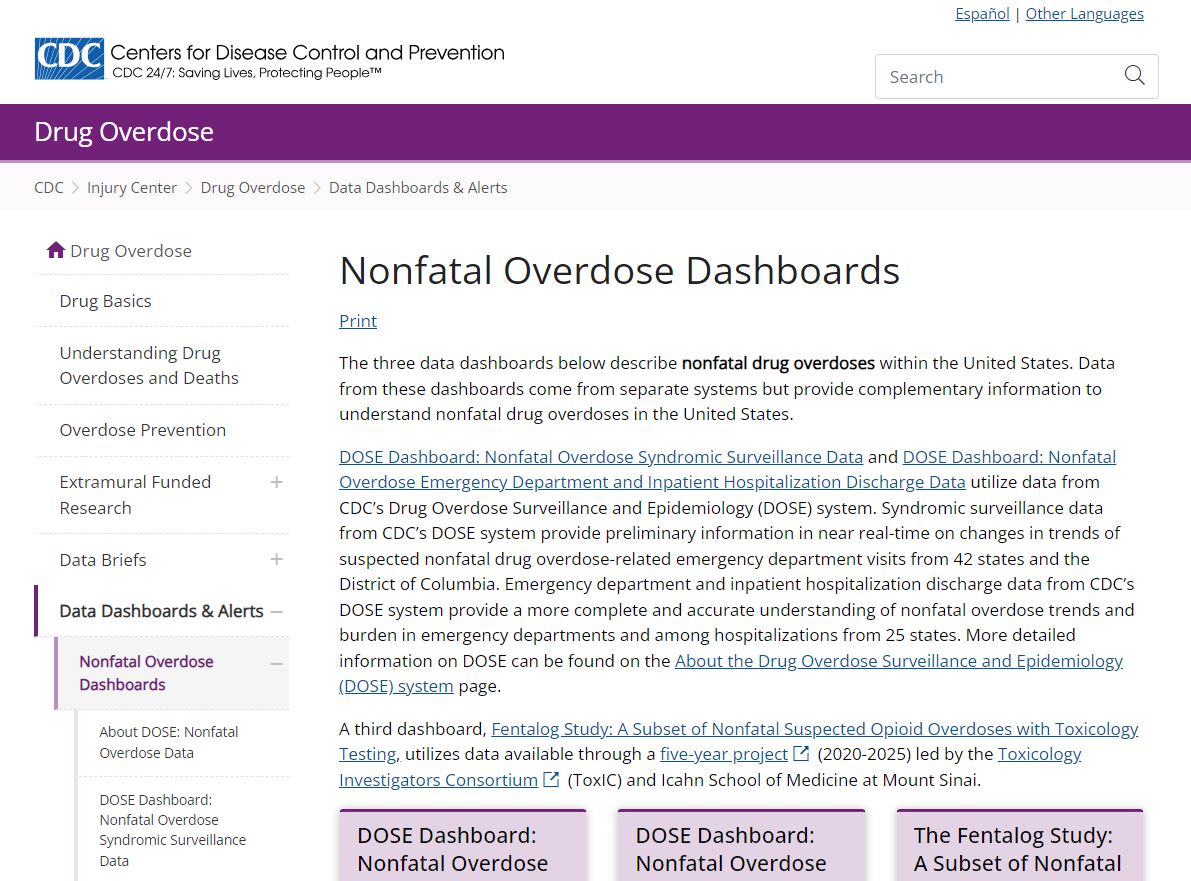The height and width of the screenshot is (881, 1191).
Task: Open Nonfatal Overdose Dashboards sidebar item
Action: click(x=147, y=673)
